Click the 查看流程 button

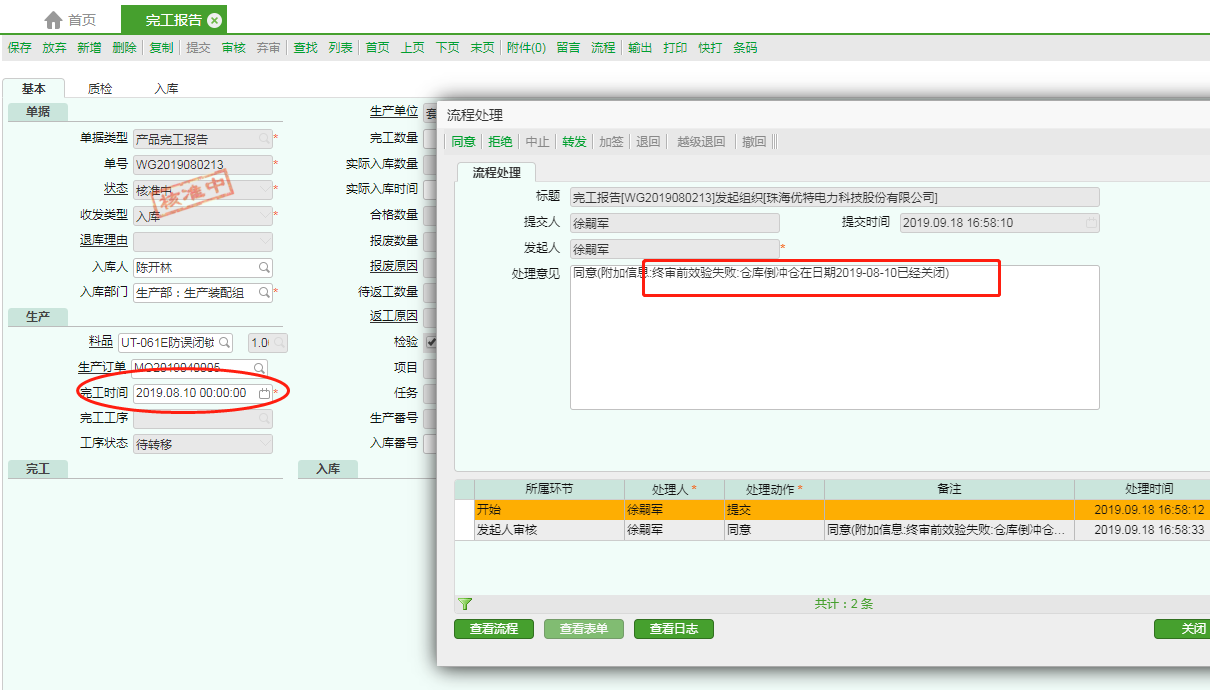tap(494, 629)
